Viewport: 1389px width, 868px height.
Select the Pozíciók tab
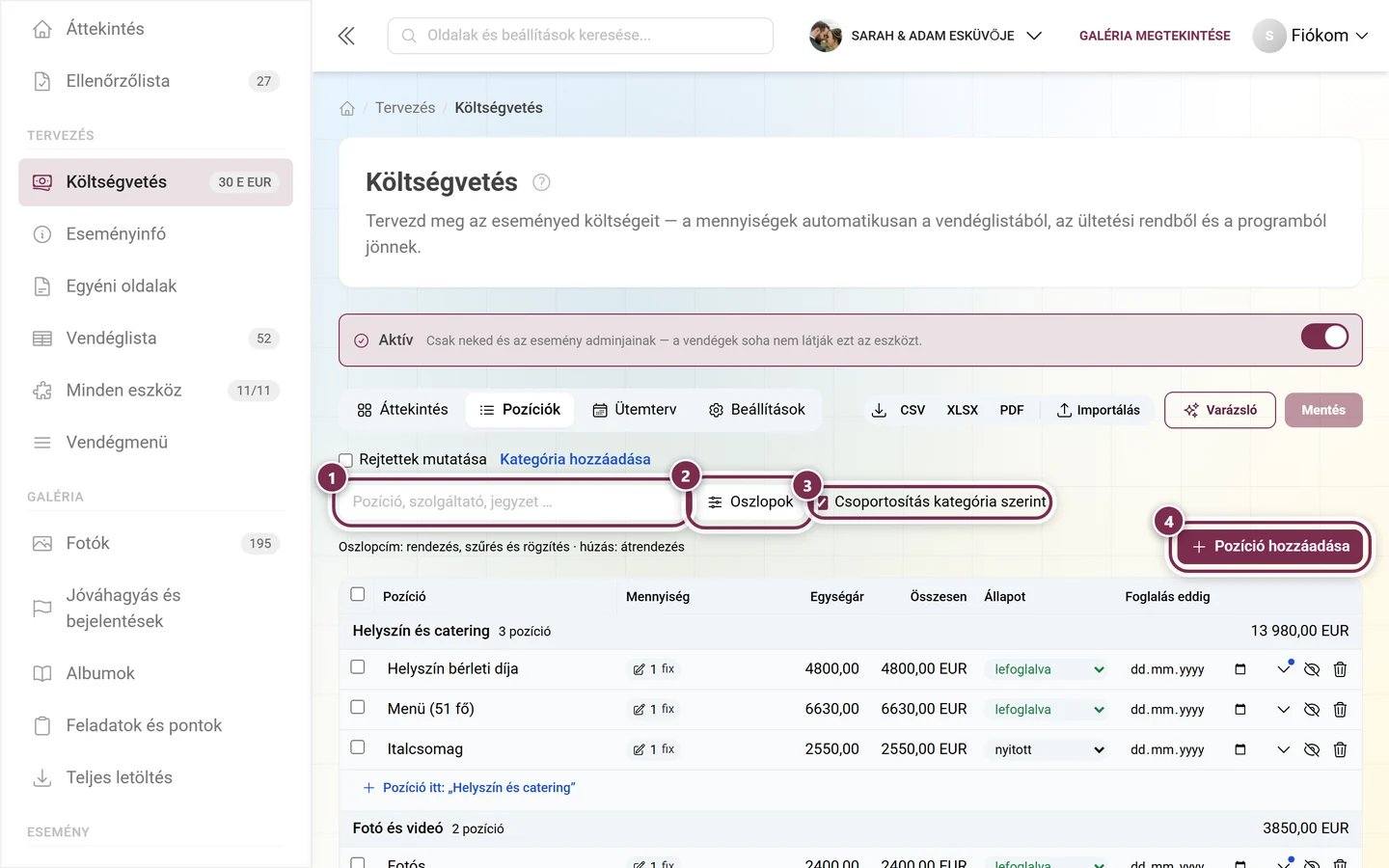(x=520, y=410)
